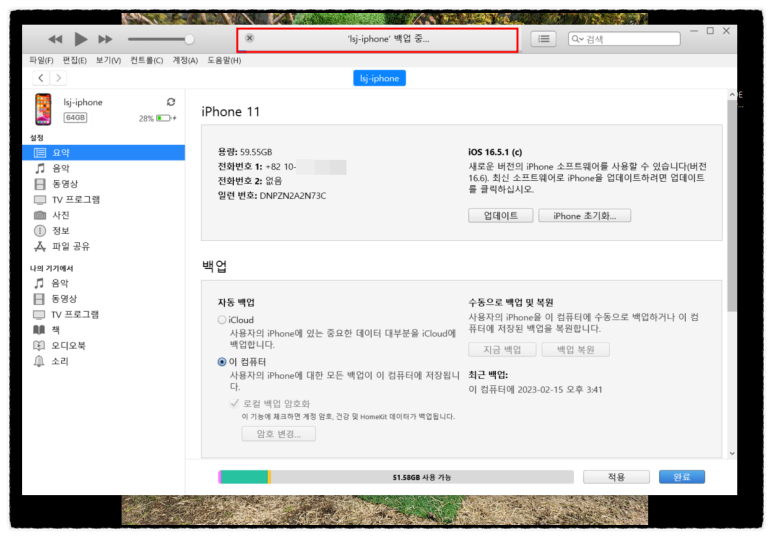Open the list view button in toolbar
The width and height of the screenshot is (773, 538).
click(x=543, y=39)
